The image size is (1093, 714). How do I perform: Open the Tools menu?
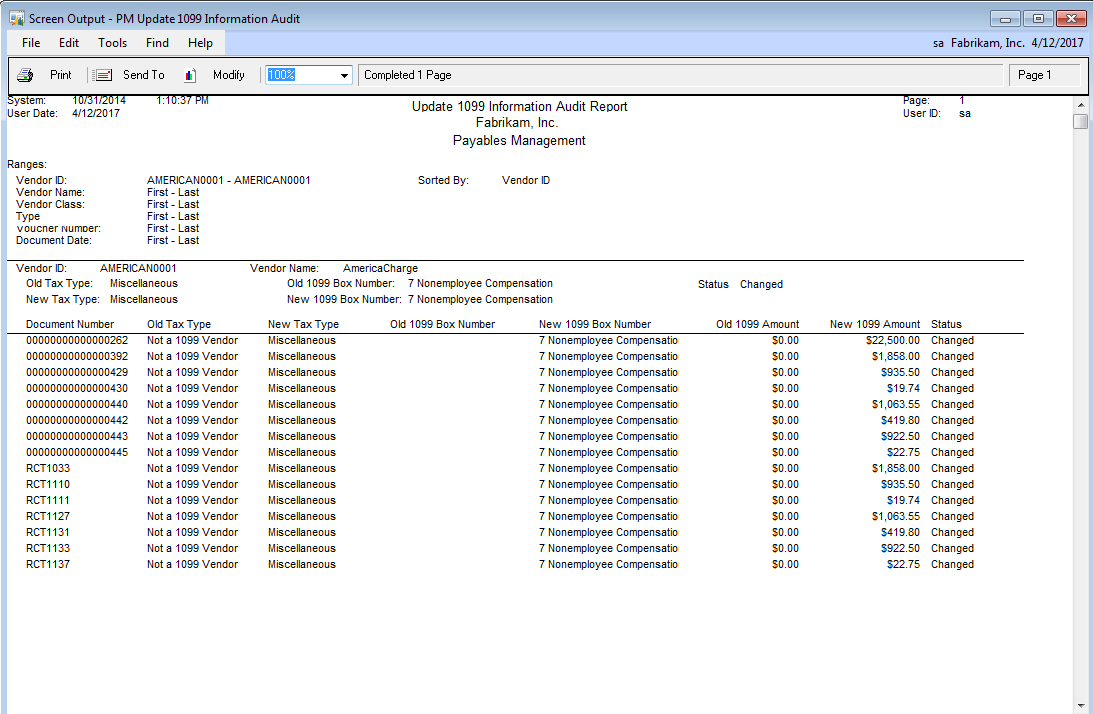[112, 43]
